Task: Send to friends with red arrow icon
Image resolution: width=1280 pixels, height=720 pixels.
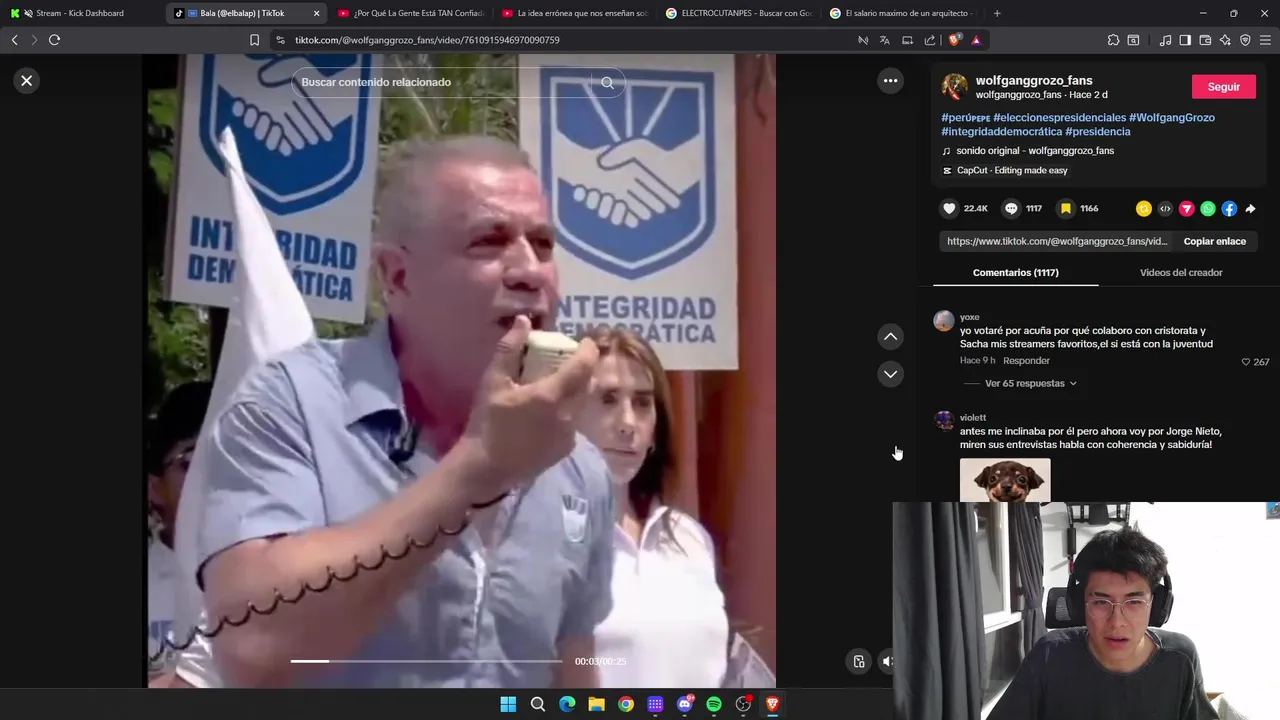Action: [x=1186, y=209]
